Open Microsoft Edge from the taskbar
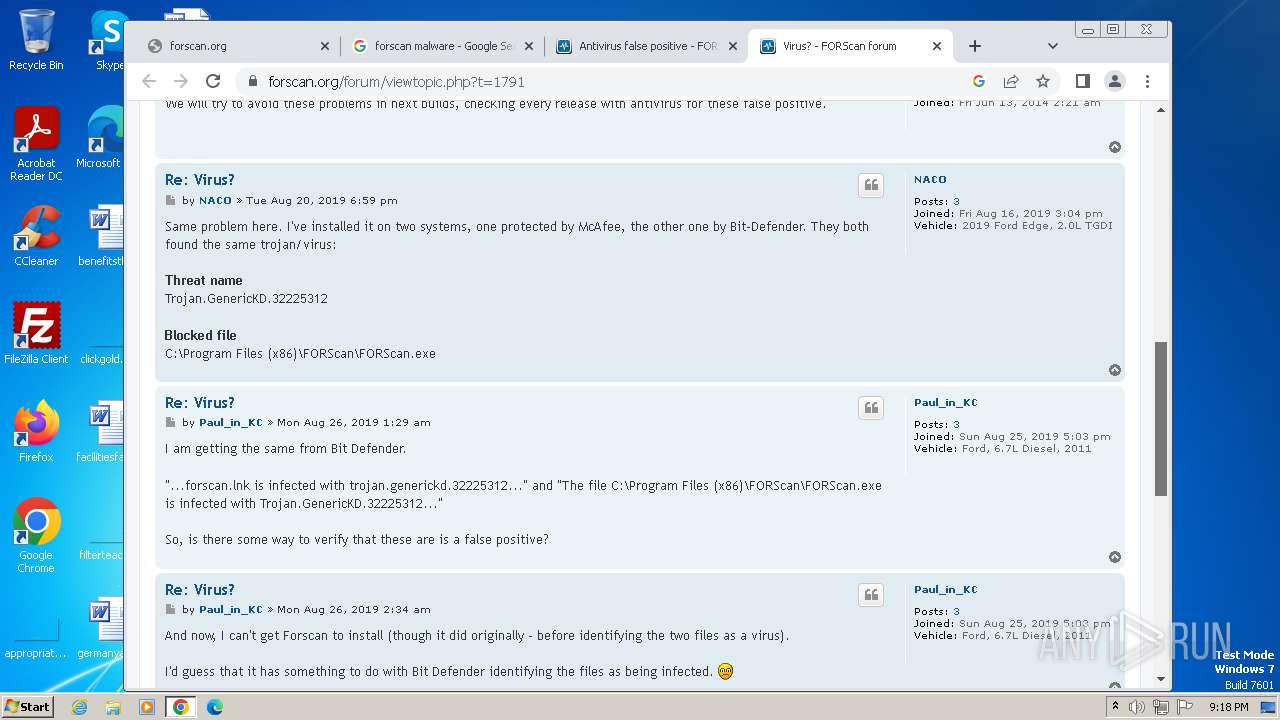Screen dimensions: 1280x720 tap(215, 707)
